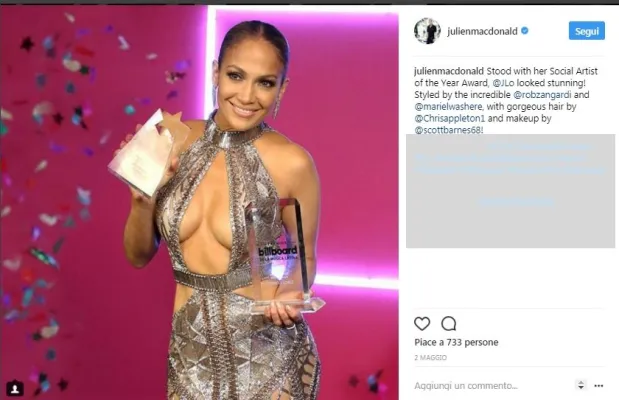This screenshot has height=400, width=619.
Task: Click the 2 MAGGIO date link
Action: click(430, 358)
